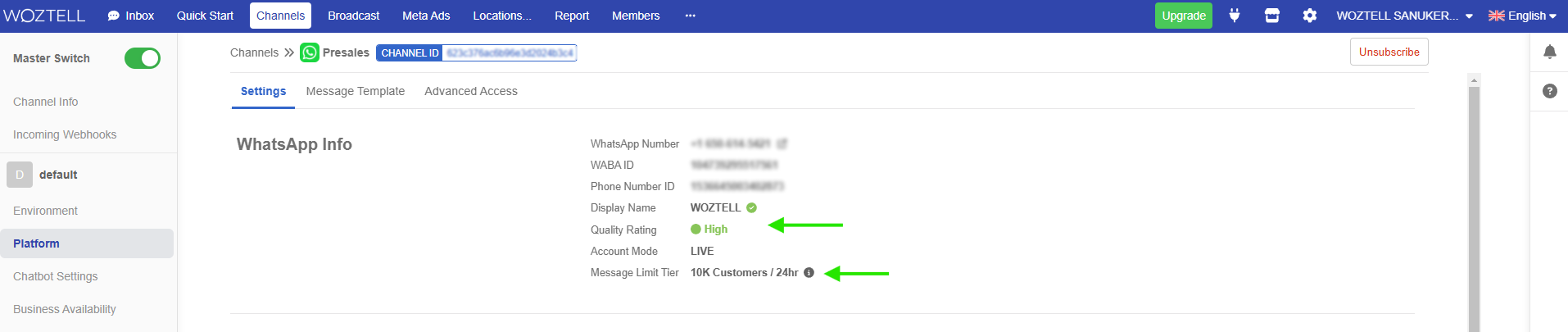
Task: Click the Channels breadcrumb link
Action: tap(254, 52)
